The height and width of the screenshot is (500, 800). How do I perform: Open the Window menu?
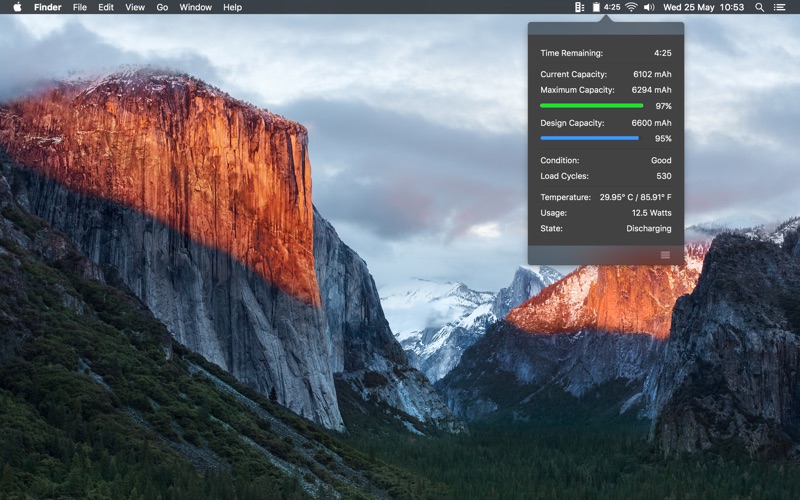(195, 7)
